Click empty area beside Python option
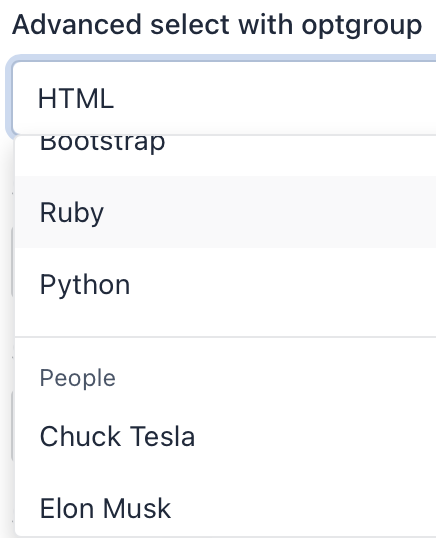The width and height of the screenshot is (436, 538). tap(285, 284)
